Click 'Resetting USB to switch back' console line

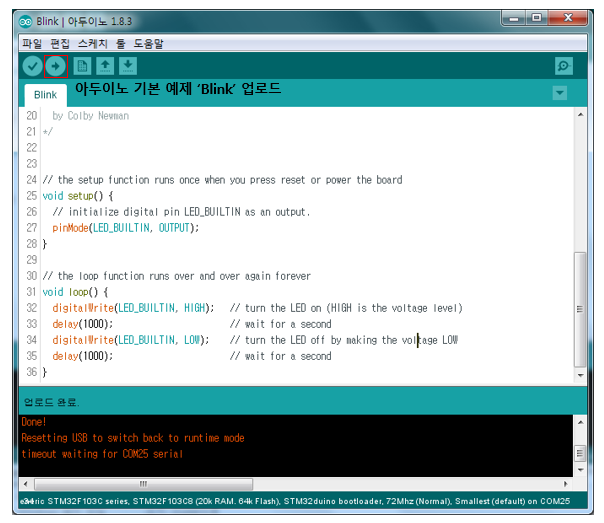tap(133, 438)
